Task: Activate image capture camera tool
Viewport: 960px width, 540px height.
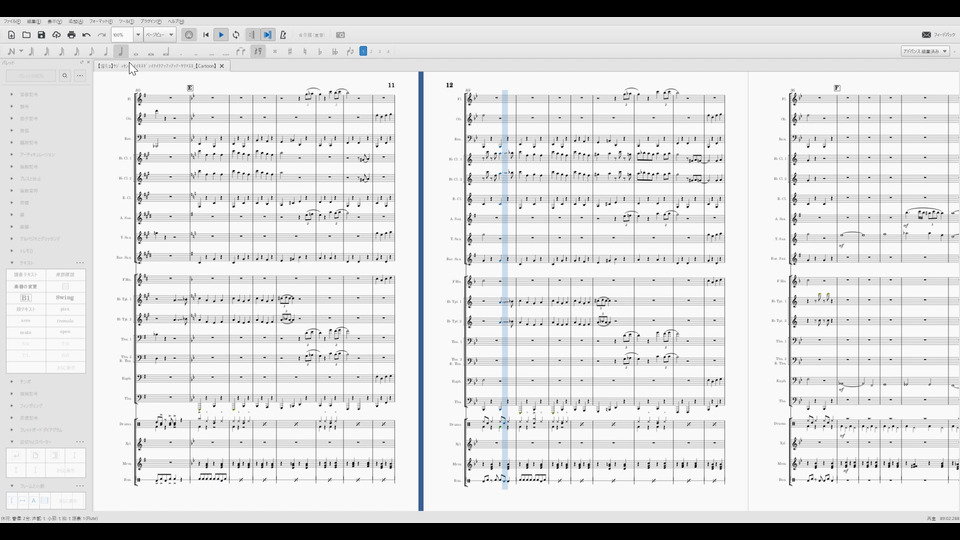Action: click(x=340, y=35)
